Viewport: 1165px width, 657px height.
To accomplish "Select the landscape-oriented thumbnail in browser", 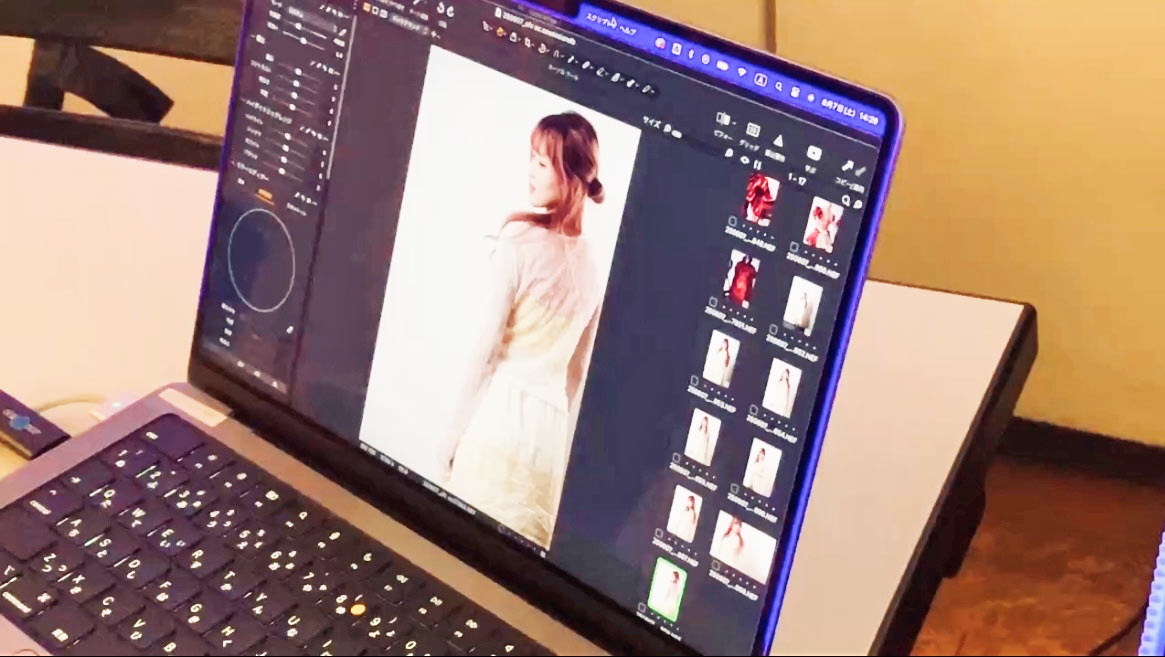I will tap(741, 546).
